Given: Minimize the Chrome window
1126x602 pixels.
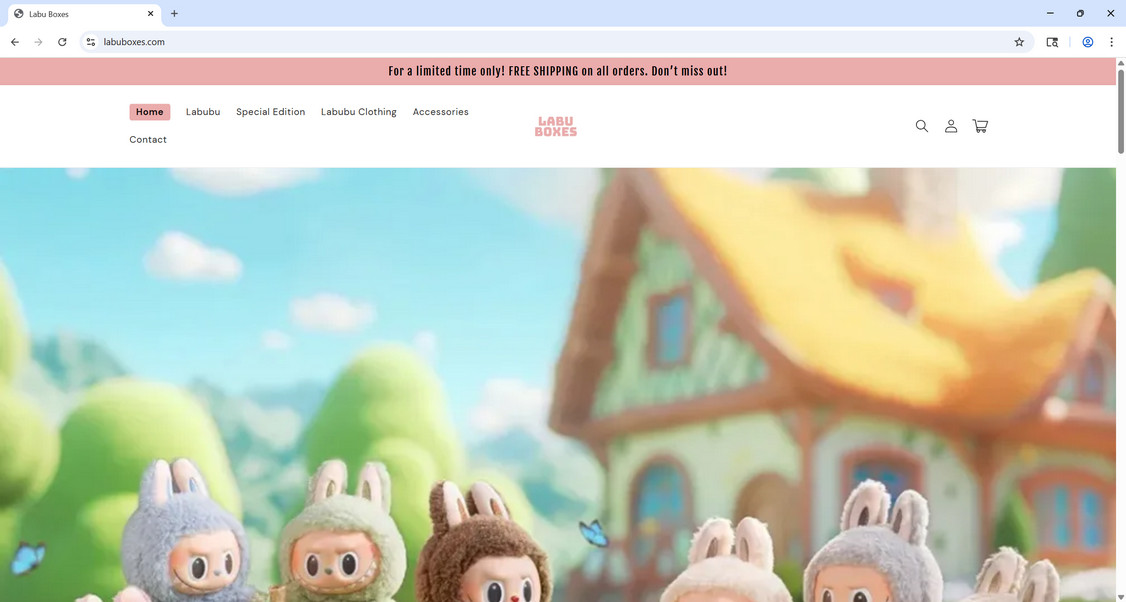Looking at the screenshot, I should 1050,14.
